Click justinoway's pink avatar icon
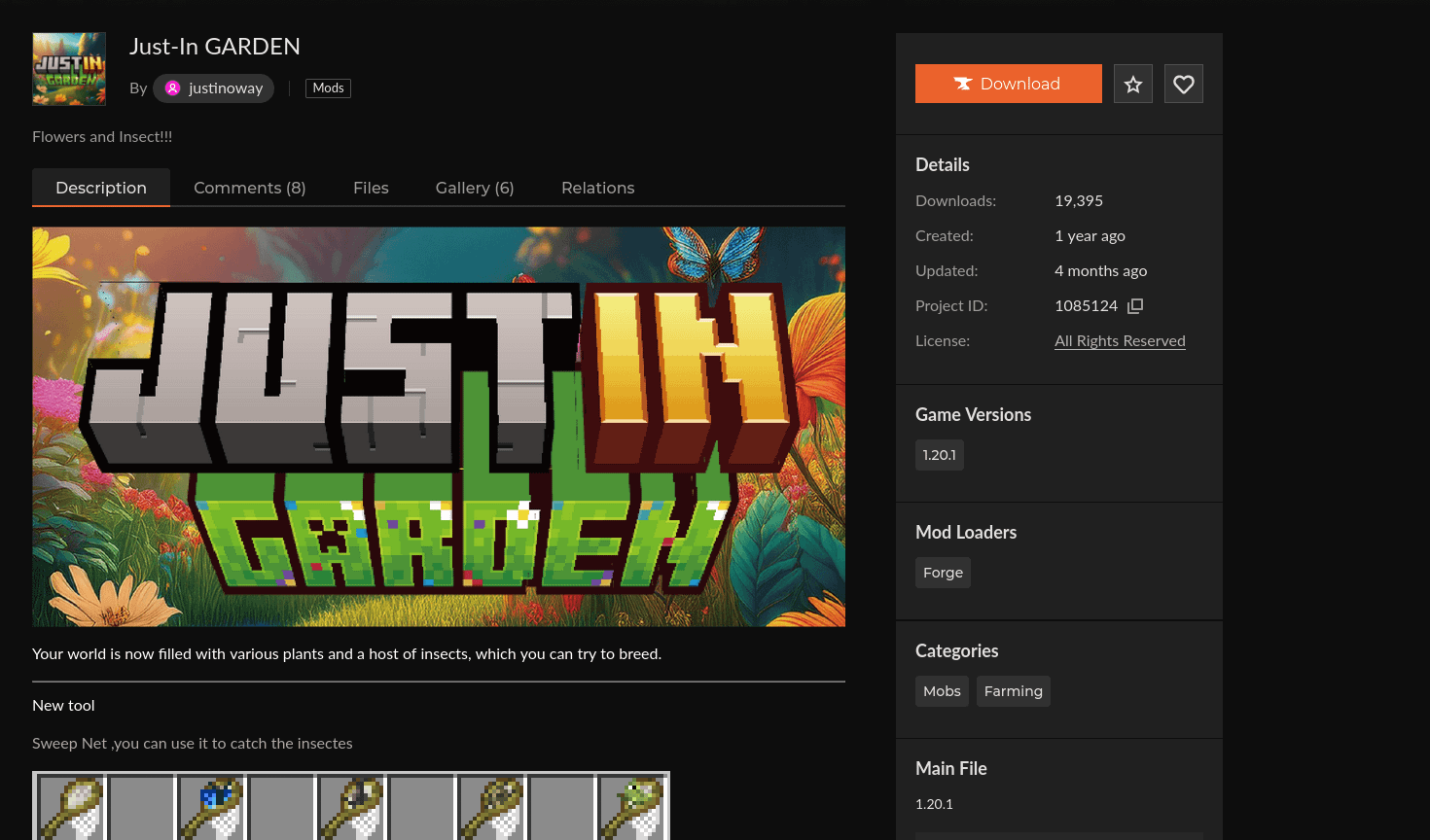This screenshot has height=840, width=1430. click(x=173, y=88)
